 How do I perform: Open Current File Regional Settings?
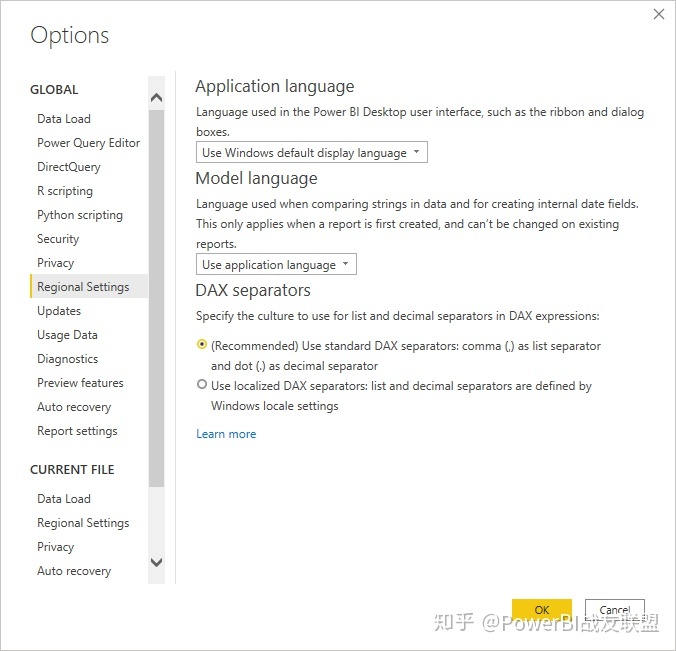[x=83, y=523]
